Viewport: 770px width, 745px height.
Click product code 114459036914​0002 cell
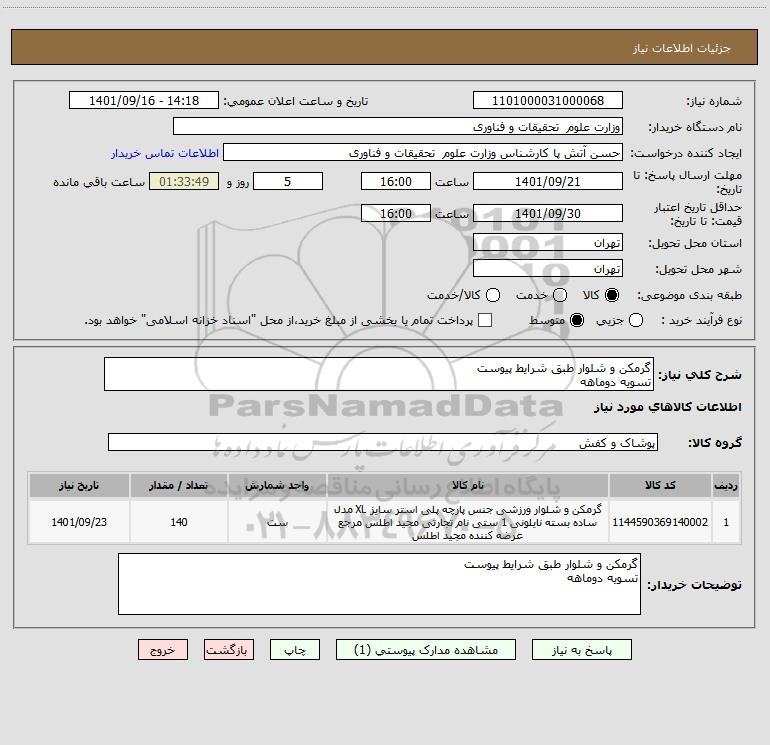(660, 522)
